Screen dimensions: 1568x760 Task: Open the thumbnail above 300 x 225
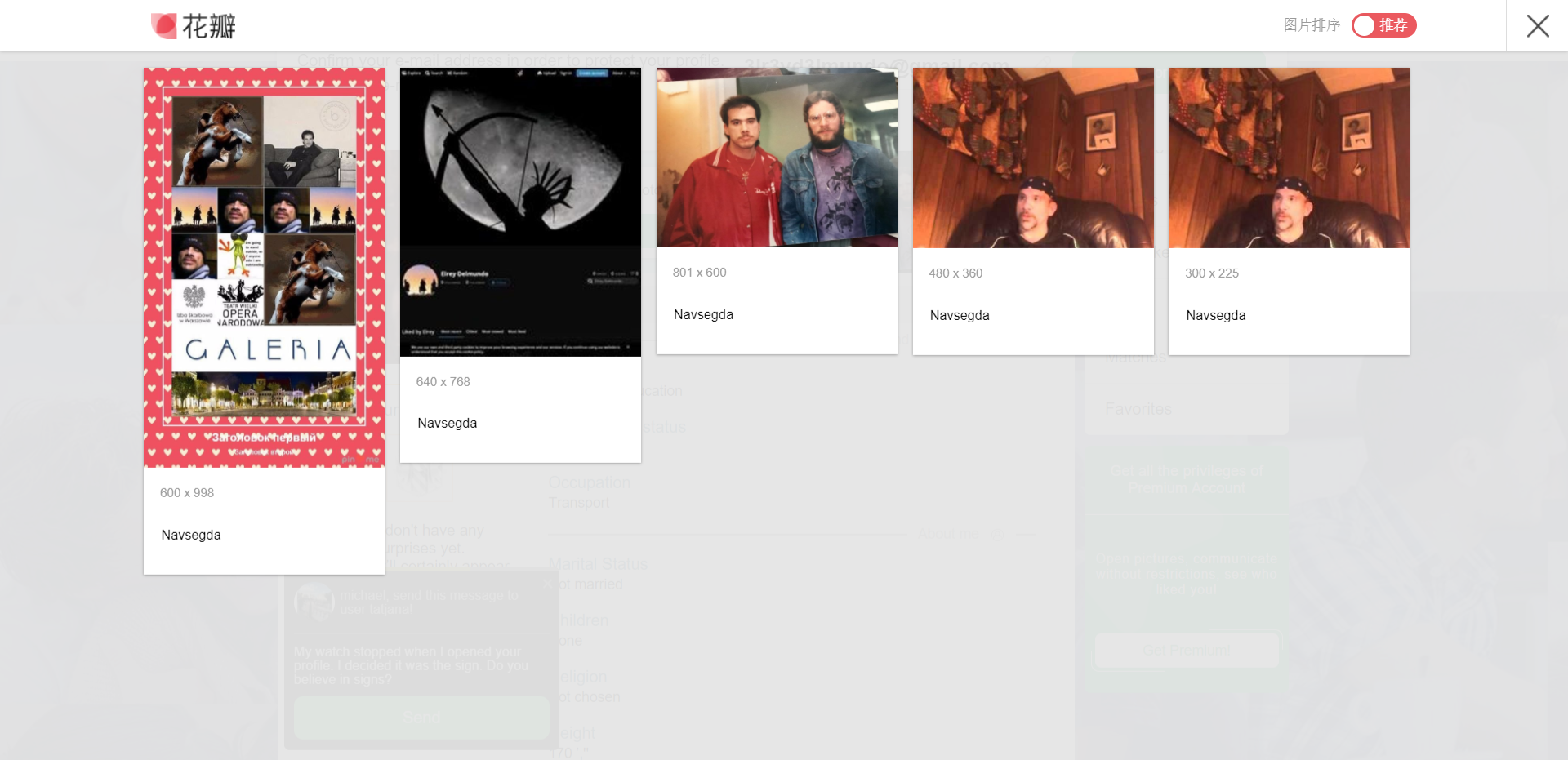1289,158
